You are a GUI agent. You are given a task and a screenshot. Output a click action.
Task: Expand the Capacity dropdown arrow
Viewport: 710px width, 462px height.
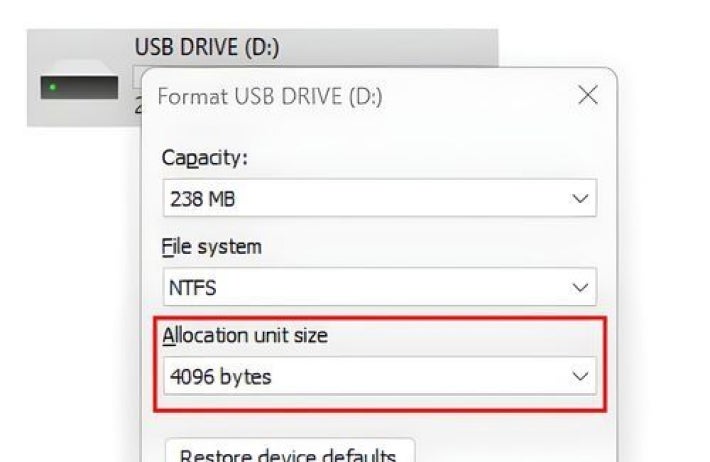(x=579, y=199)
